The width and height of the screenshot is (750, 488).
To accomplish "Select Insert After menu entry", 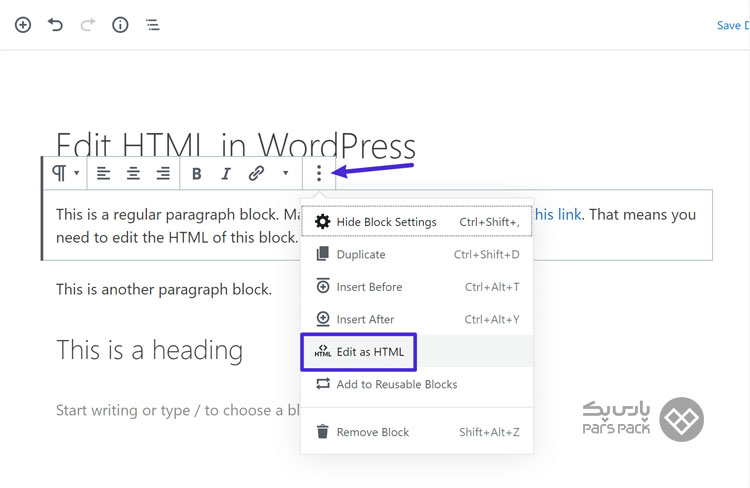I will [417, 319].
